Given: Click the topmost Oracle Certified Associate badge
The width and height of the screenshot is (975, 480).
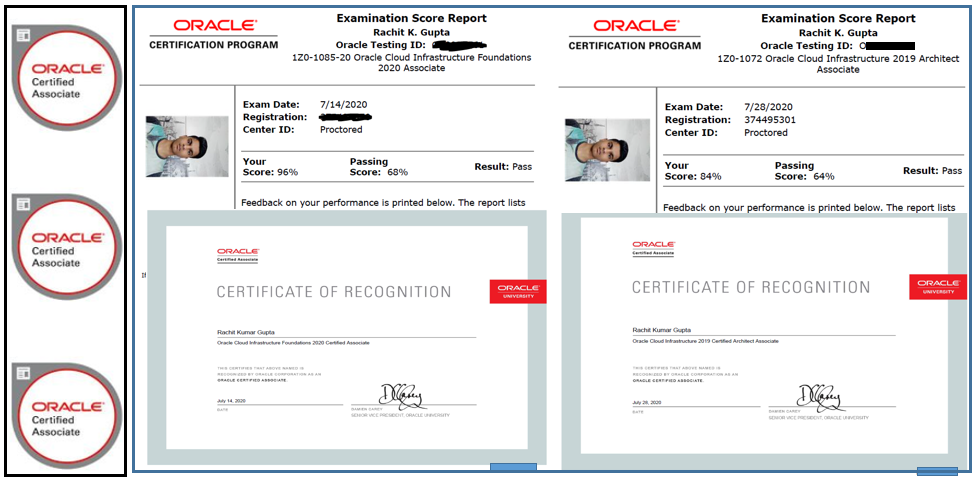Looking at the screenshot, I should (x=67, y=77).
